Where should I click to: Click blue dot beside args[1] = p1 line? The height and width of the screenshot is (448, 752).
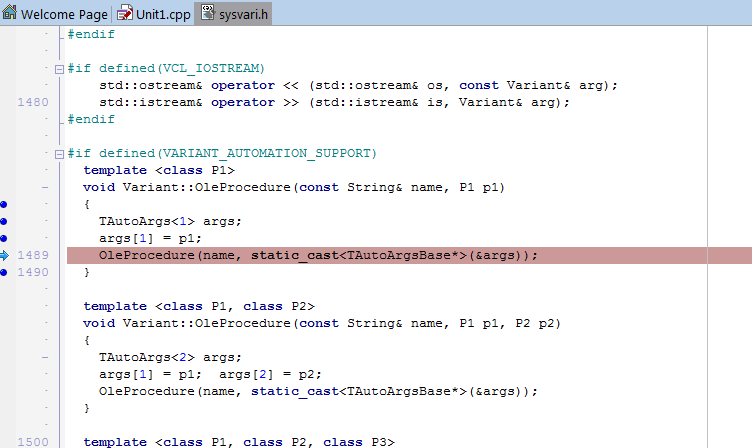click(5, 238)
